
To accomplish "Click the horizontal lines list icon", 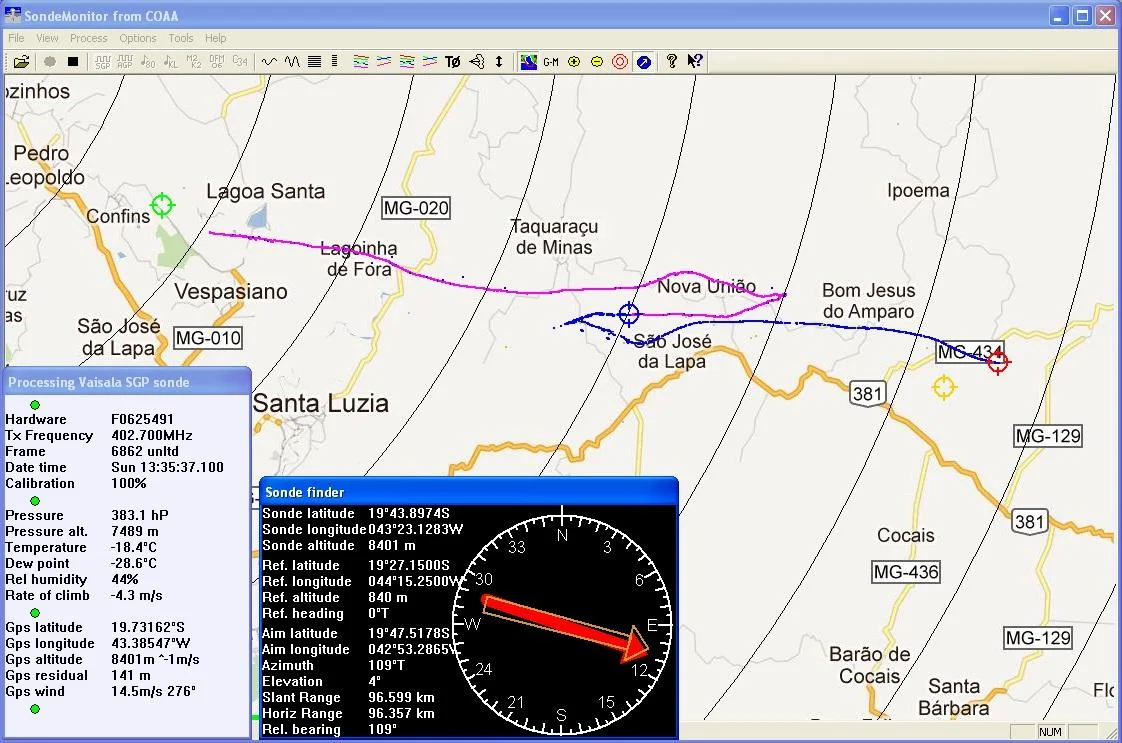I will 314,62.
